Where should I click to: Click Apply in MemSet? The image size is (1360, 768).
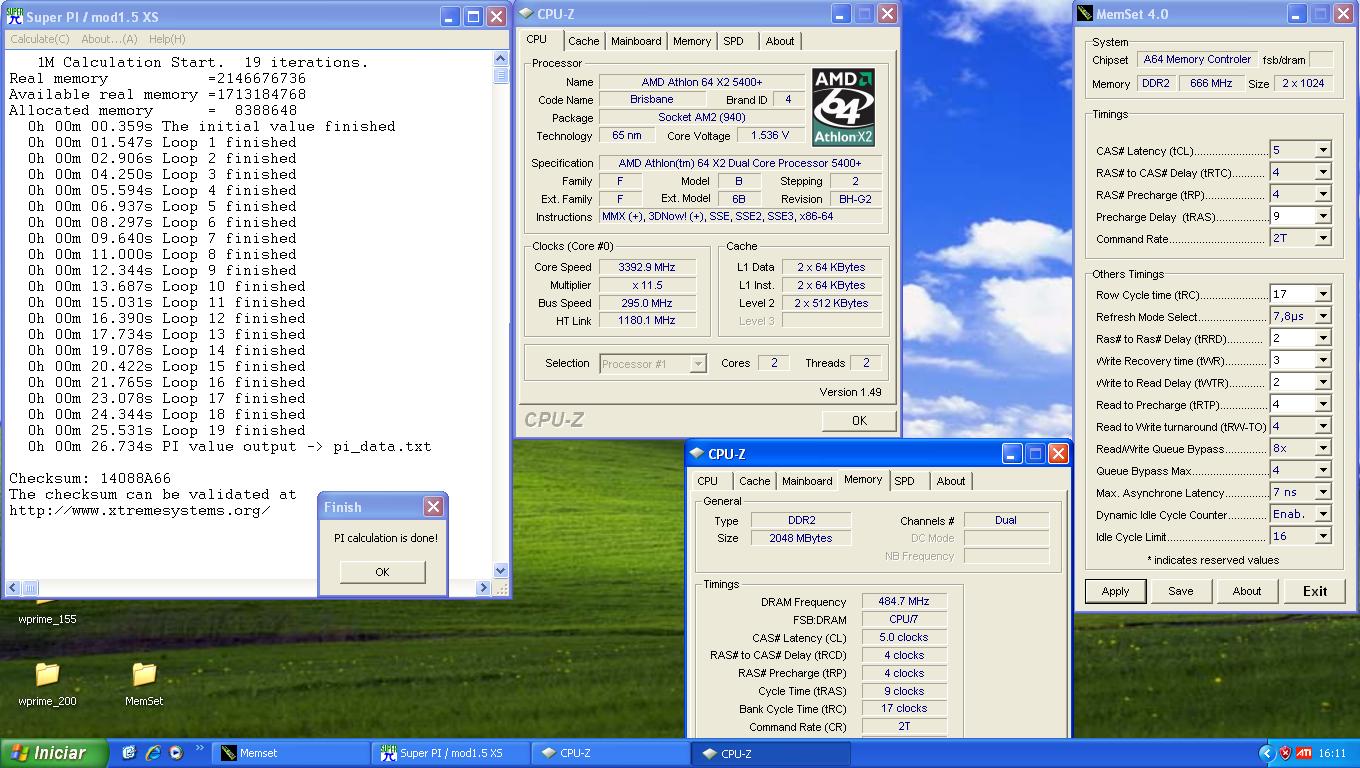point(1115,591)
